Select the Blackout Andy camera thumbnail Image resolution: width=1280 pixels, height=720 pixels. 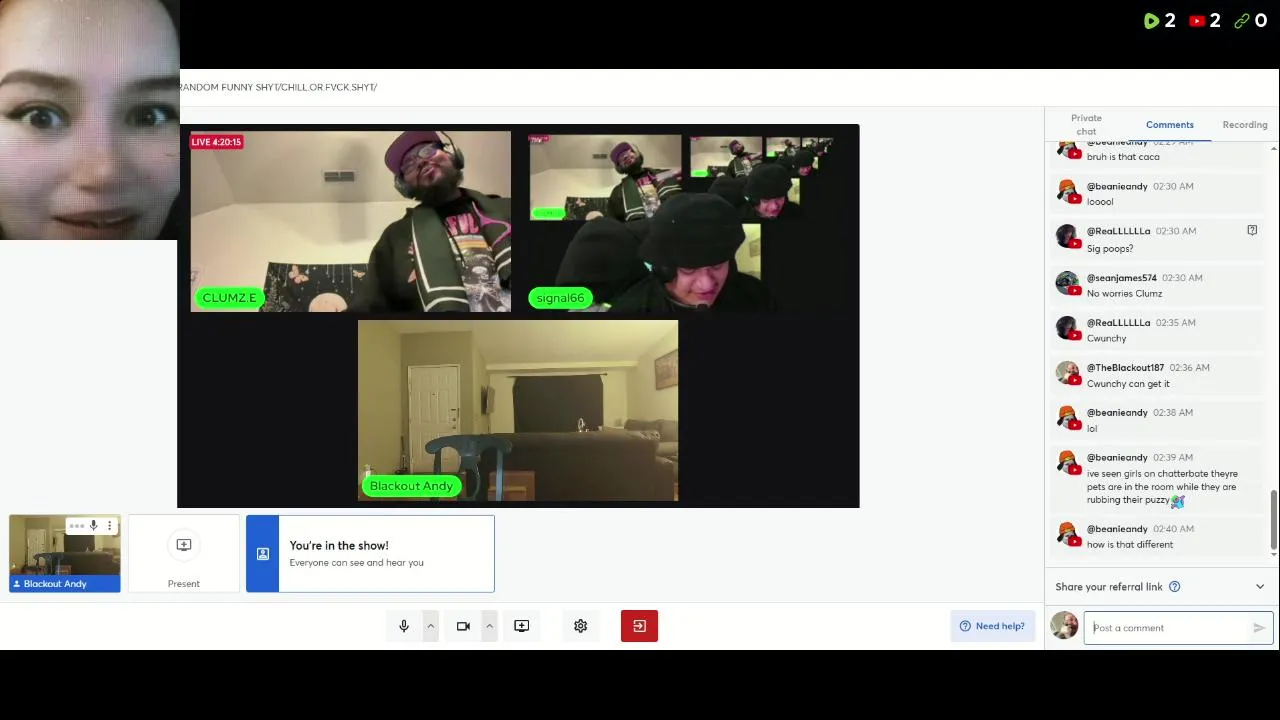click(x=65, y=554)
